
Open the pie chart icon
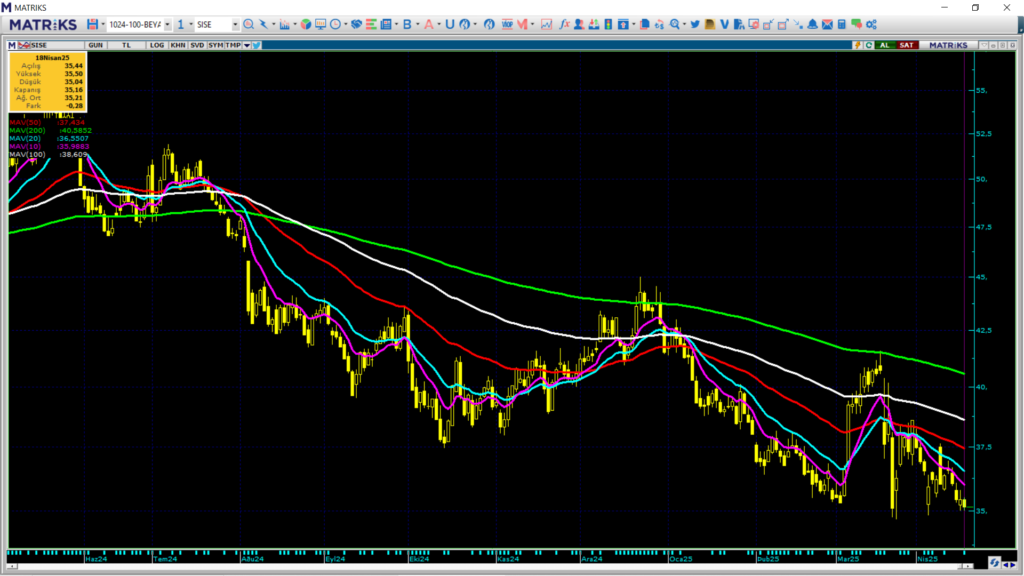[x=306, y=24]
